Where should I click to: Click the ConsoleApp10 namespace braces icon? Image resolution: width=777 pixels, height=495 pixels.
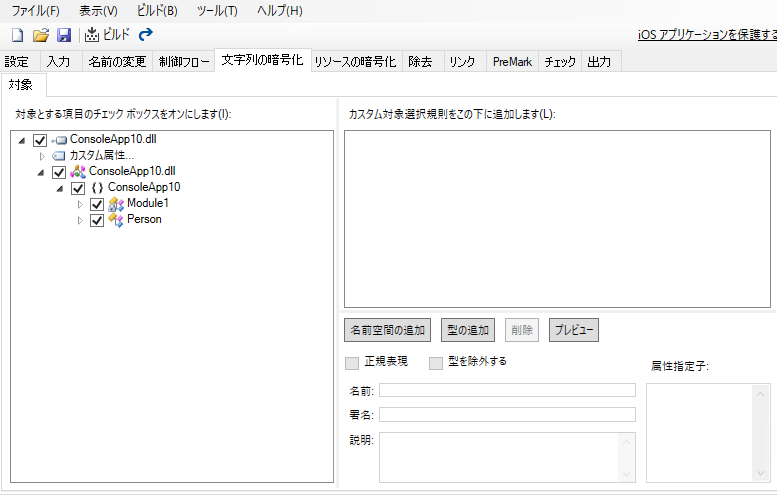point(97,188)
